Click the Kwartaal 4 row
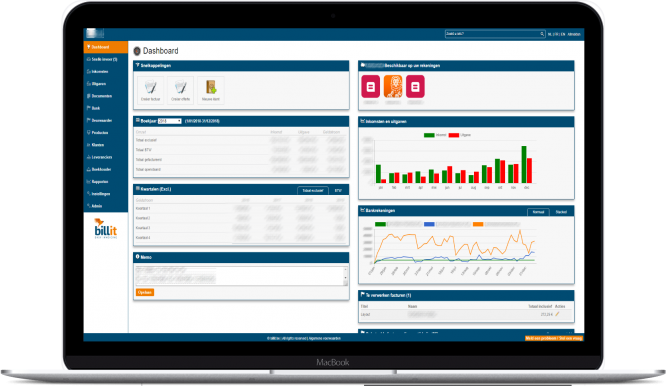666x386 pixels. pyautogui.click(x=241, y=238)
